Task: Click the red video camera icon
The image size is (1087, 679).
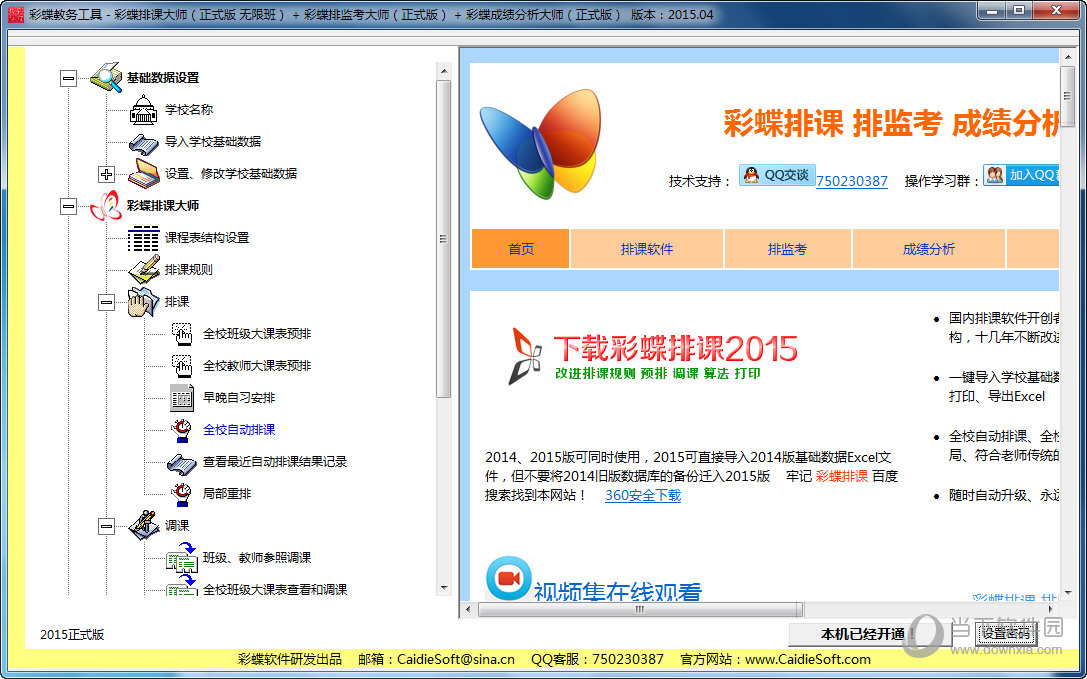Action: tap(509, 578)
